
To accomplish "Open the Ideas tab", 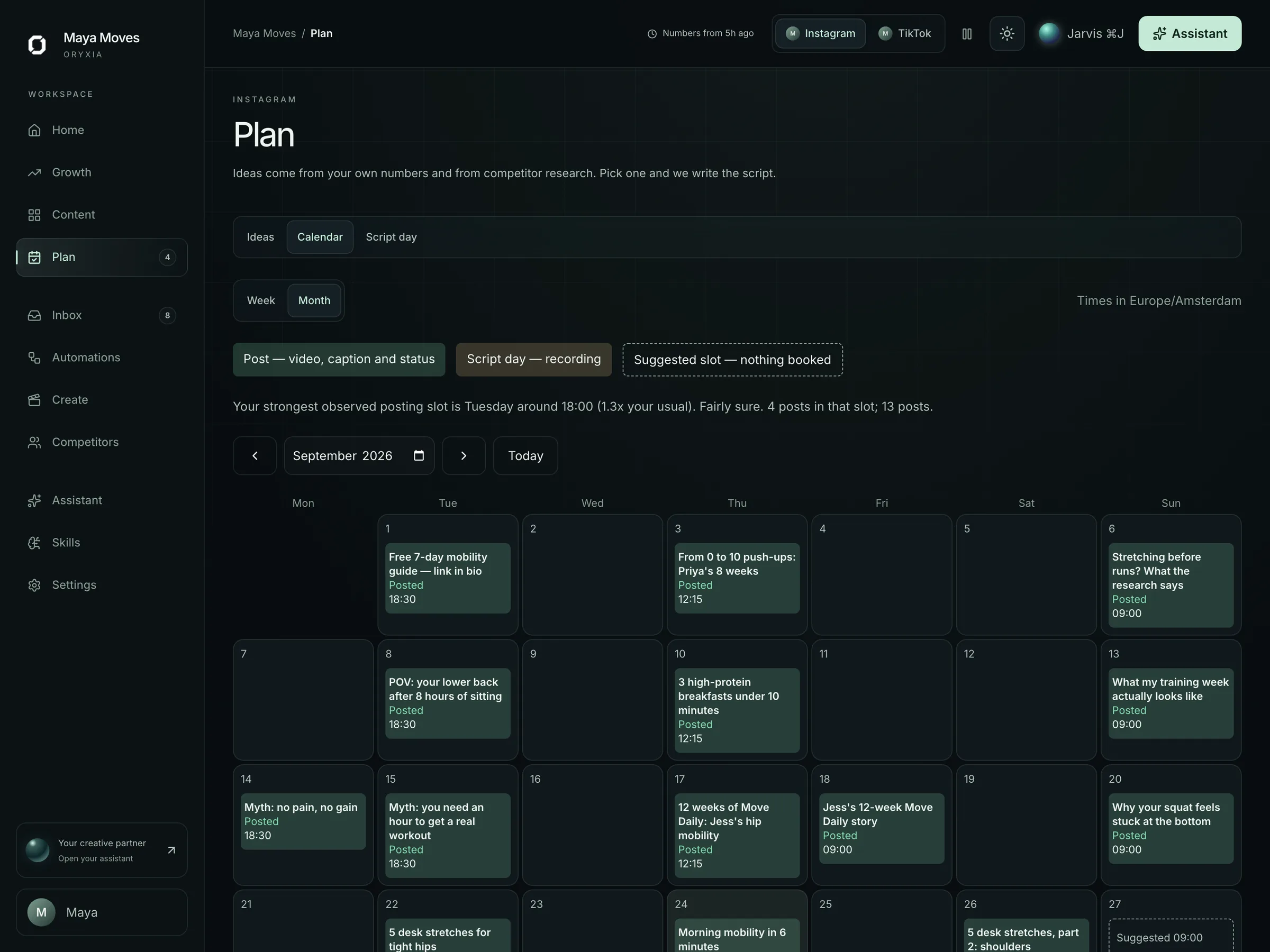I will [x=261, y=237].
